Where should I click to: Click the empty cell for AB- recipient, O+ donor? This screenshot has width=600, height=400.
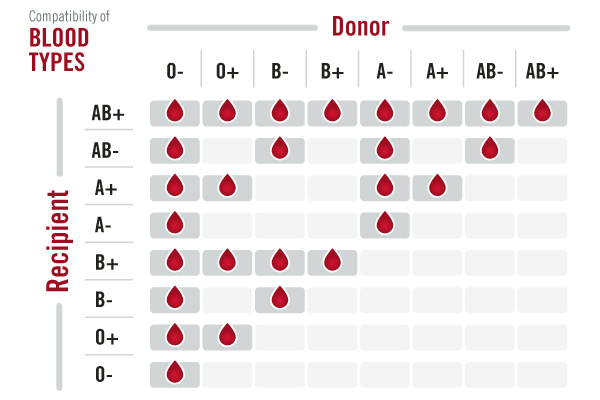(x=227, y=150)
